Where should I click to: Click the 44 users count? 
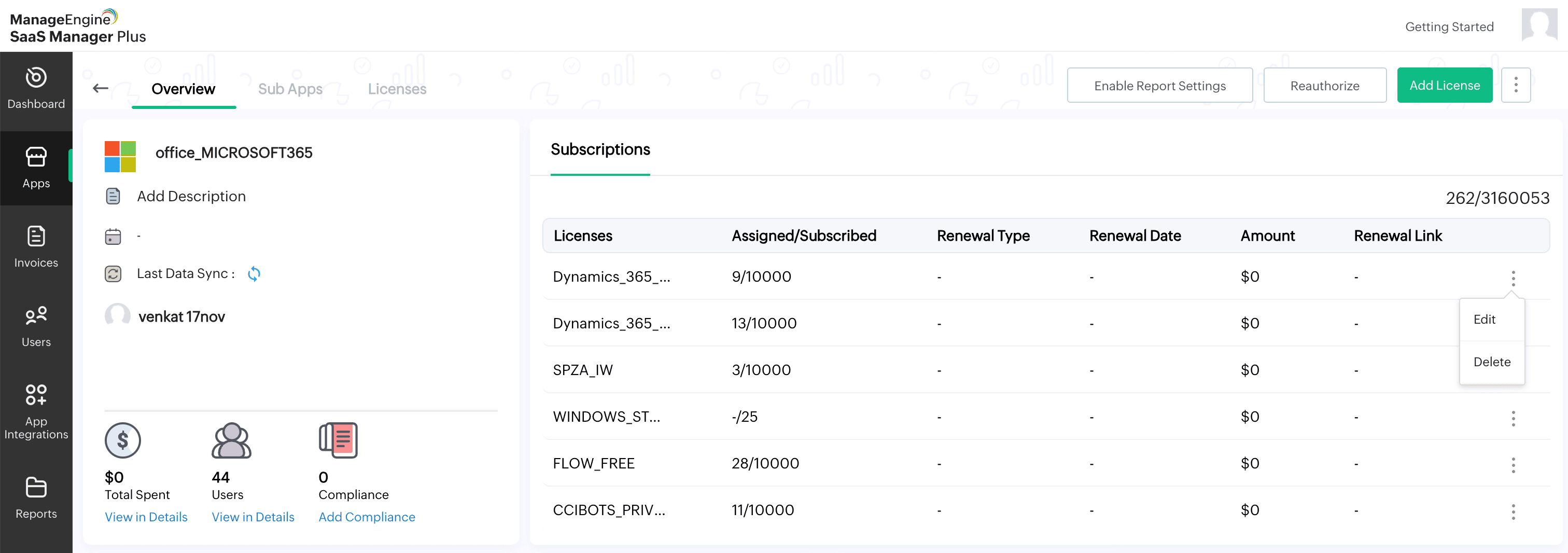click(x=220, y=477)
